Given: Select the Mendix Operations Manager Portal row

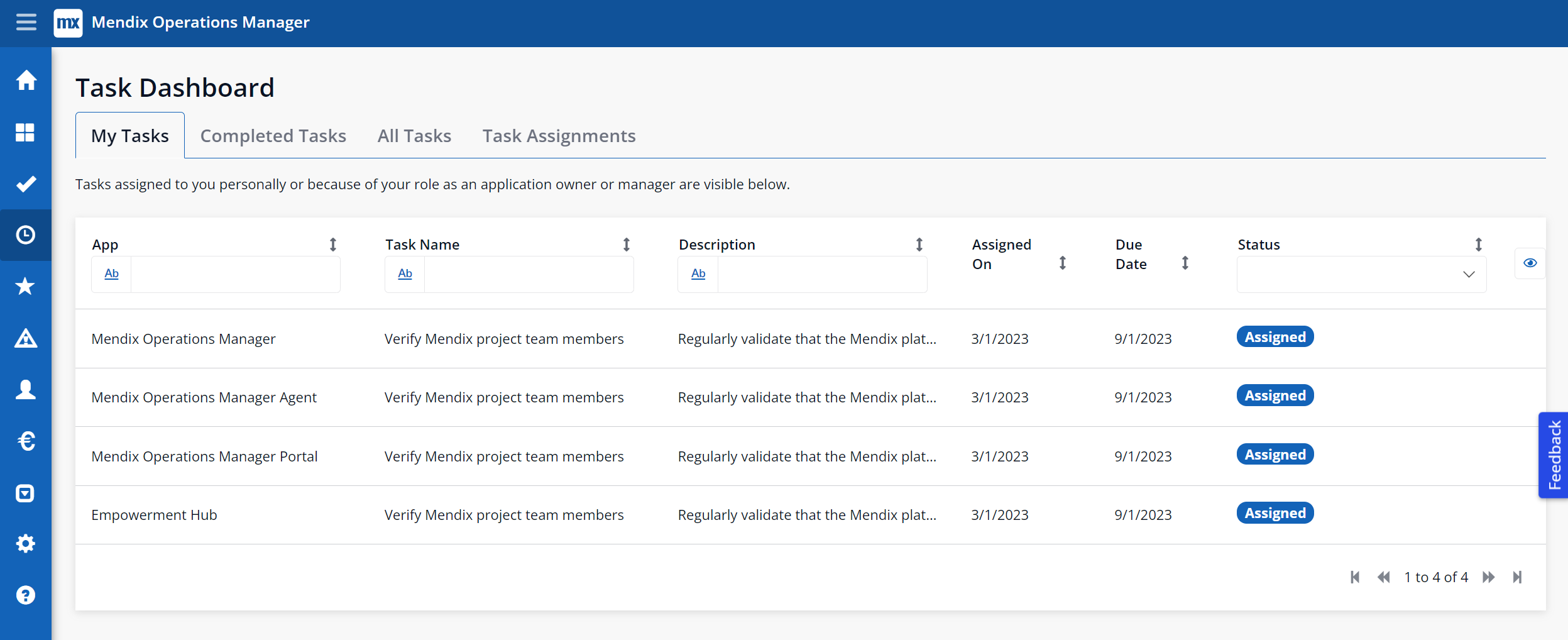Looking at the screenshot, I should point(811,456).
